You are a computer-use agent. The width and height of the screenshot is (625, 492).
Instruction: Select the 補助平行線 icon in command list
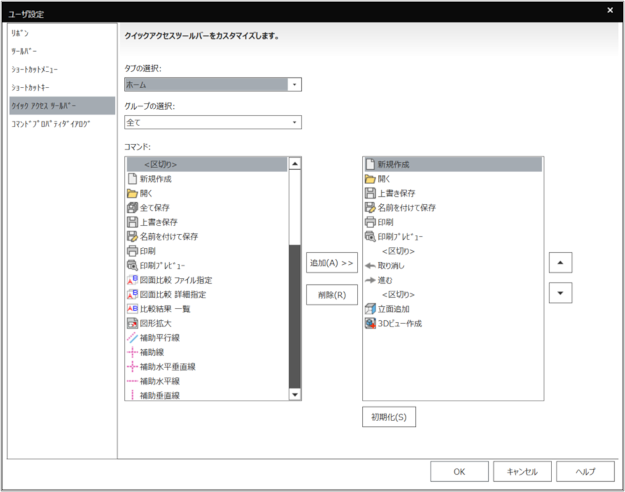coord(131,338)
